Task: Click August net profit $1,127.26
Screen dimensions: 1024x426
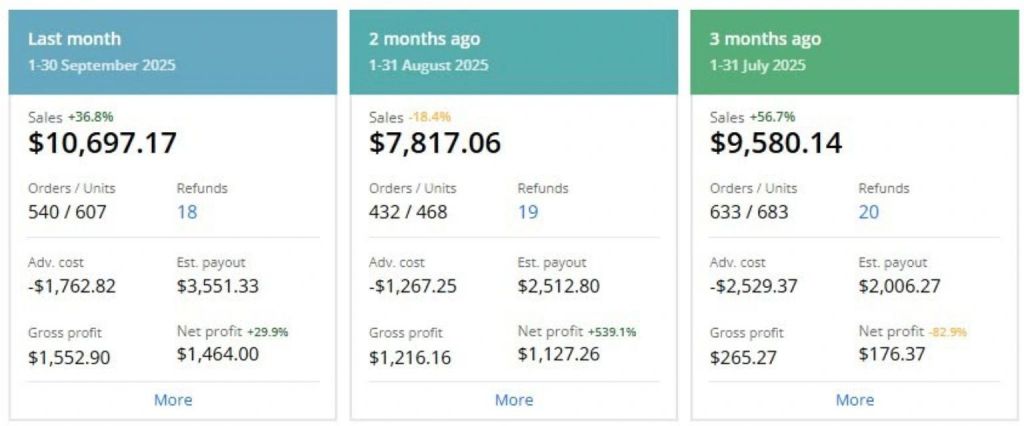Action: [559, 354]
